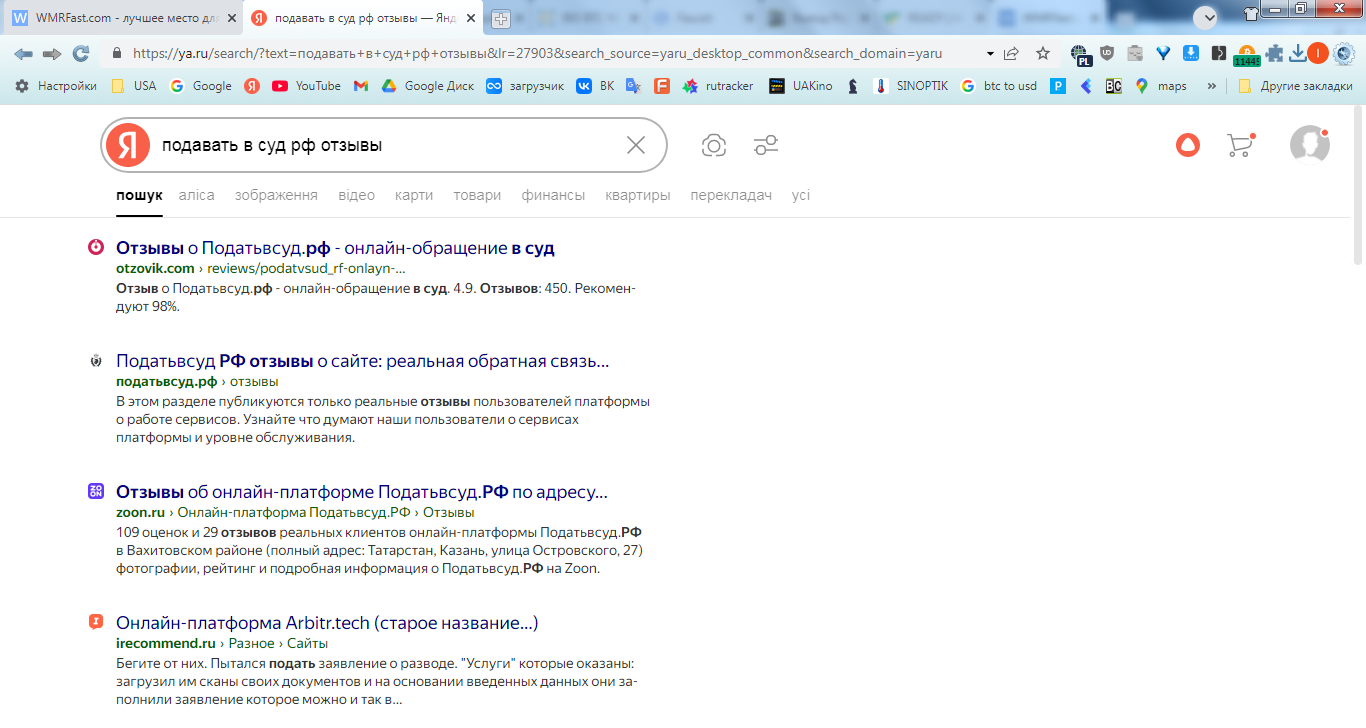
Task: Switch to the карти search tab
Action: 414,195
